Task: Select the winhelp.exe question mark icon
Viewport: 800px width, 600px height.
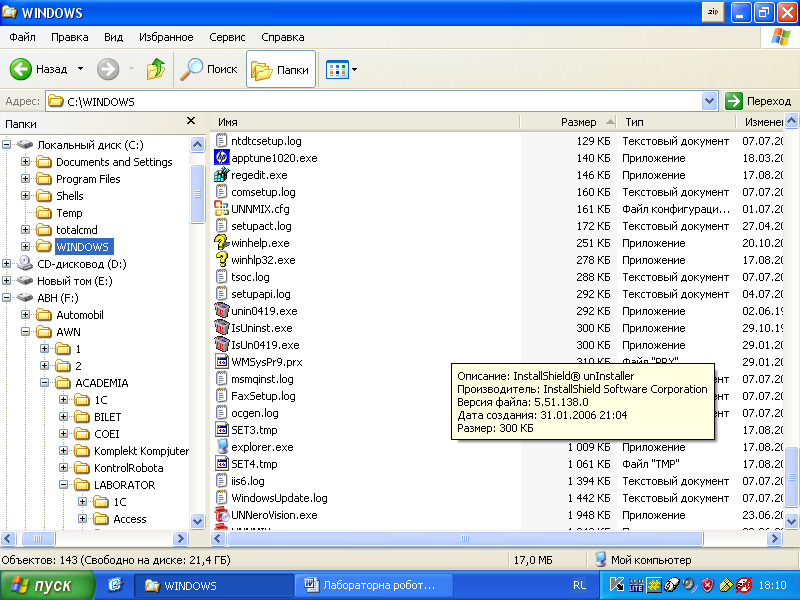Action: click(x=221, y=242)
